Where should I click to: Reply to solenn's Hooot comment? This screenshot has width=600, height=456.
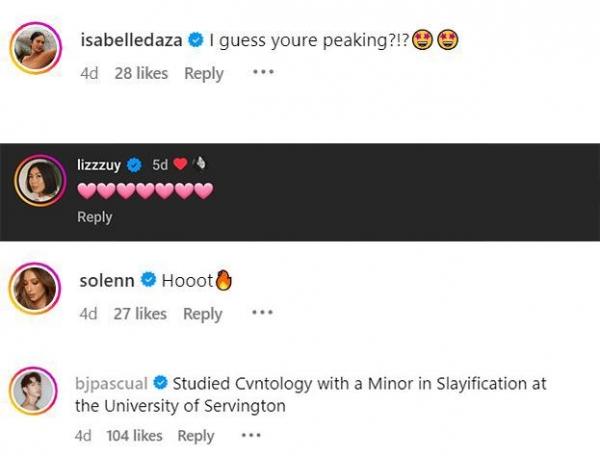[x=202, y=314]
